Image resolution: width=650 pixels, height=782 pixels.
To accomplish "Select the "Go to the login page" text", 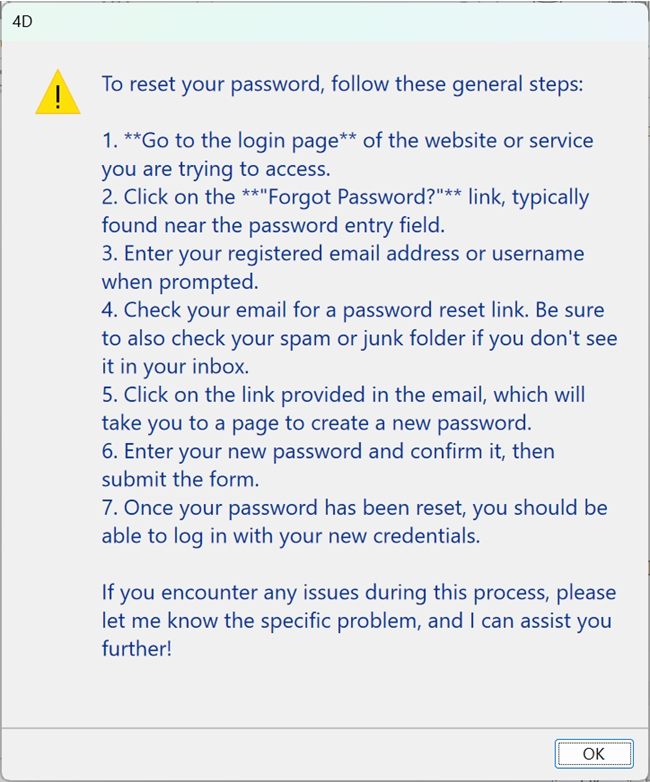I will [240, 140].
